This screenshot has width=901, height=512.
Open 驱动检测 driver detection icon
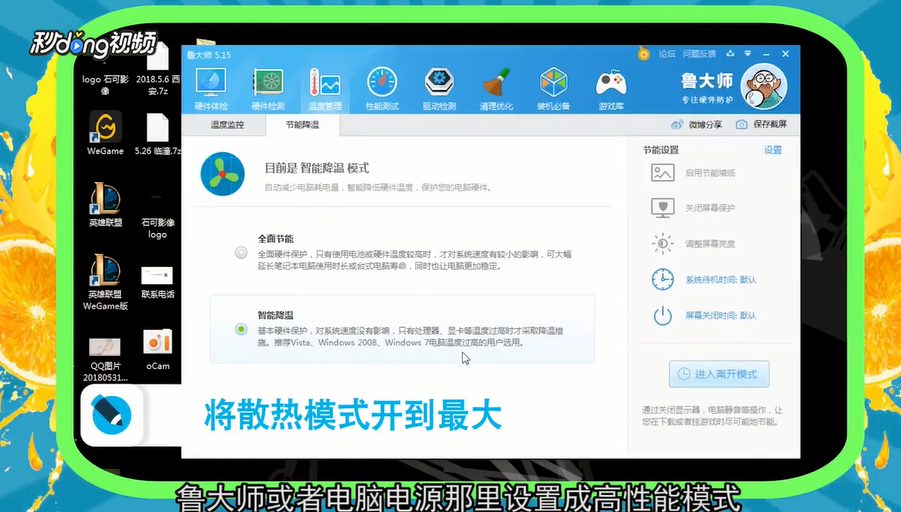coord(439,88)
